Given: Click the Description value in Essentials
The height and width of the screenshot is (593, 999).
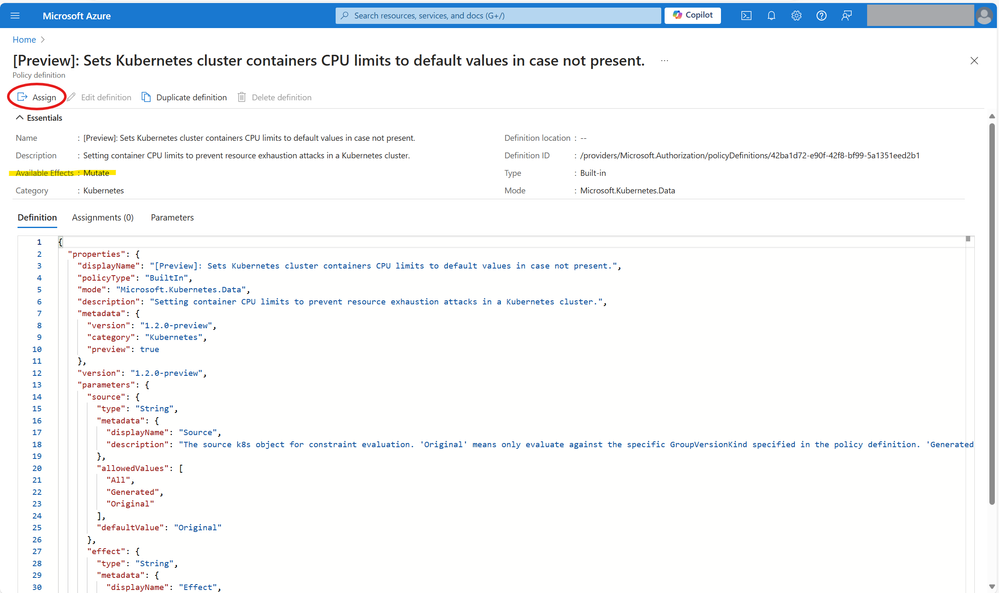Looking at the screenshot, I should (x=247, y=155).
